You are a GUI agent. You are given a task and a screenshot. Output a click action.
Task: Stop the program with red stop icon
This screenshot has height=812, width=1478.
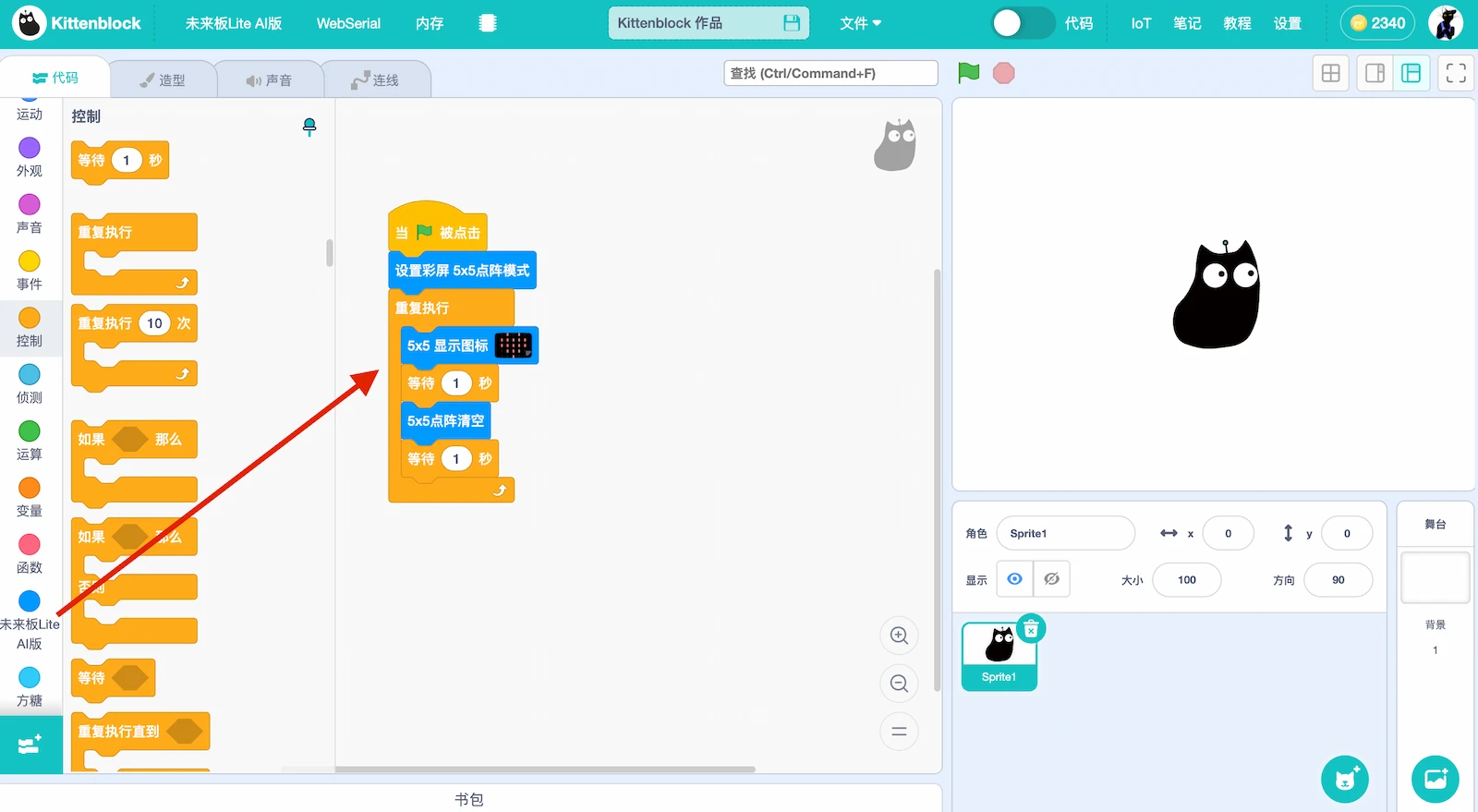click(x=1003, y=73)
